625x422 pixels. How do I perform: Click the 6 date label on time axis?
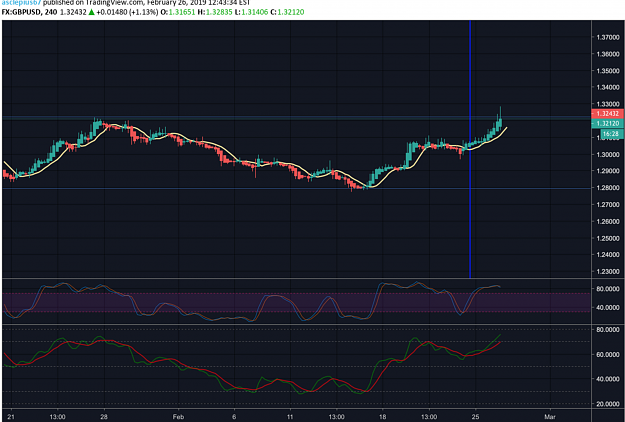(234, 417)
